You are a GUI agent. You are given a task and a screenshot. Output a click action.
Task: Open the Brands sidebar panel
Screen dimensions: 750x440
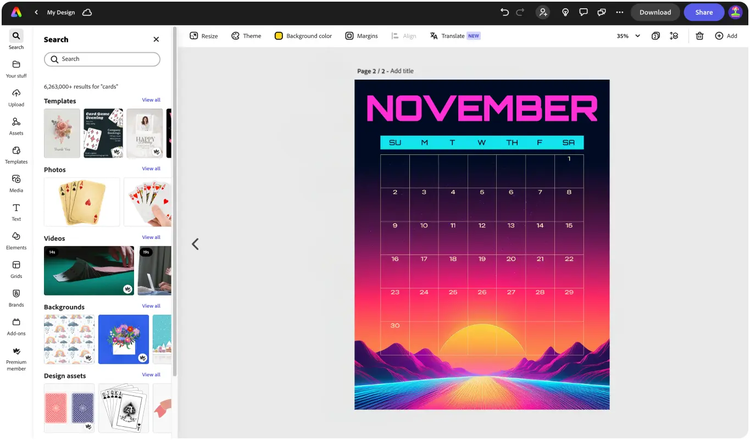click(x=16, y=298)
